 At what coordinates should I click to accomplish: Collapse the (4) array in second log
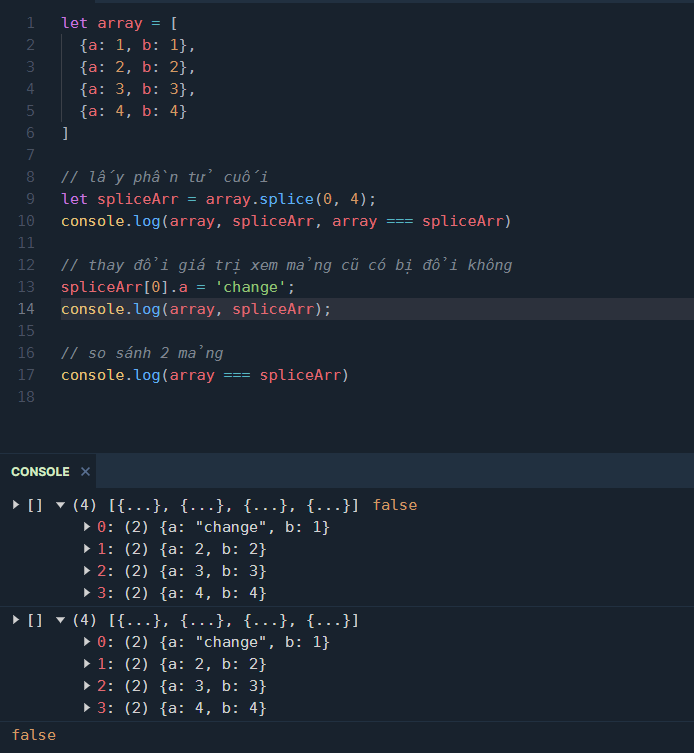coord(61,620)
